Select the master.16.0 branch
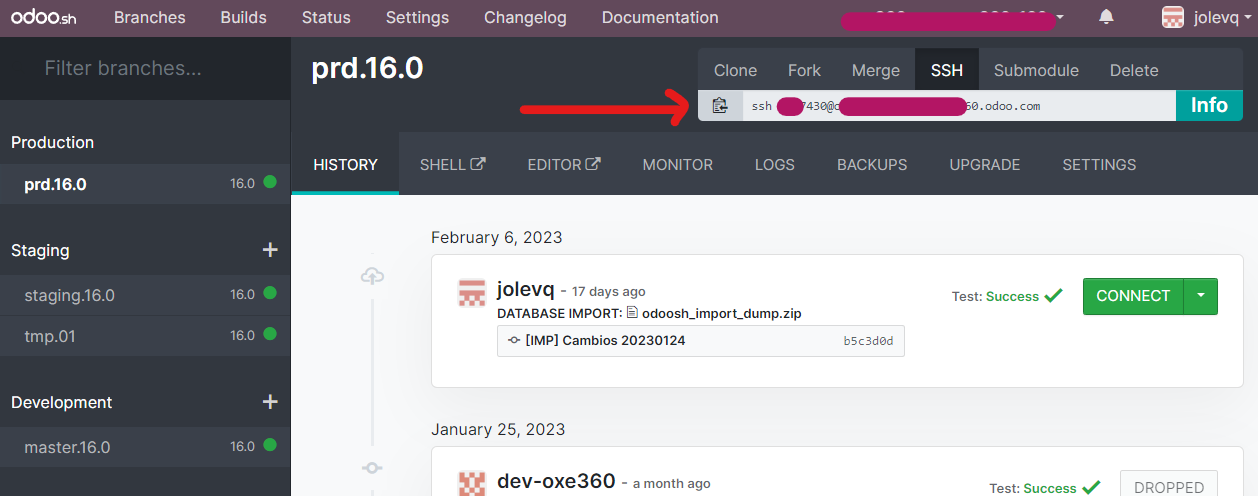The image size is (1258, 496). click(x=145, y=447)
